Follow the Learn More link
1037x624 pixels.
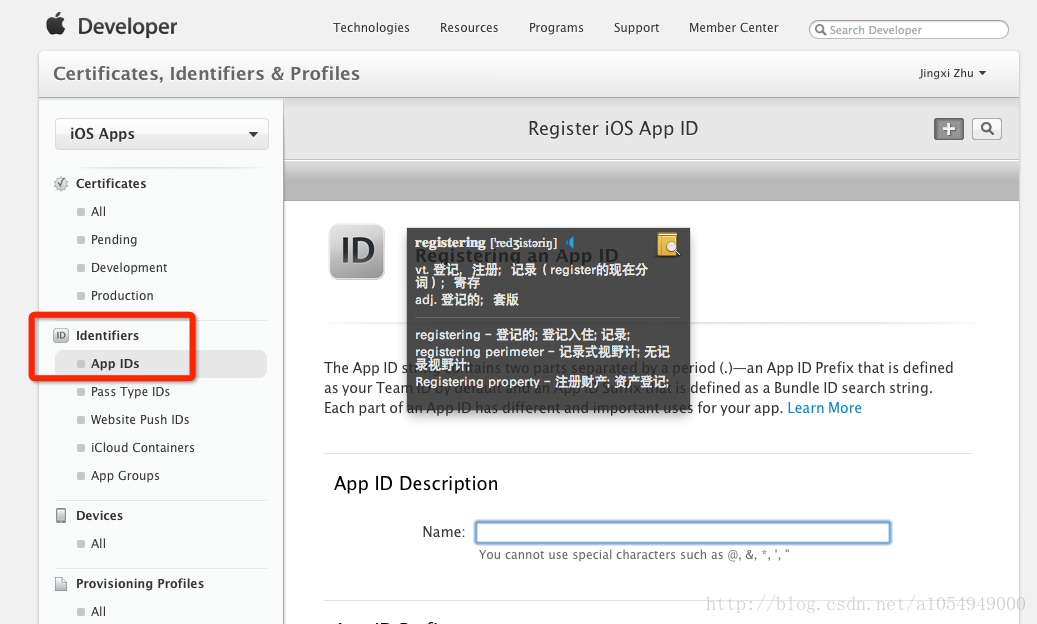tap(824, 408)
